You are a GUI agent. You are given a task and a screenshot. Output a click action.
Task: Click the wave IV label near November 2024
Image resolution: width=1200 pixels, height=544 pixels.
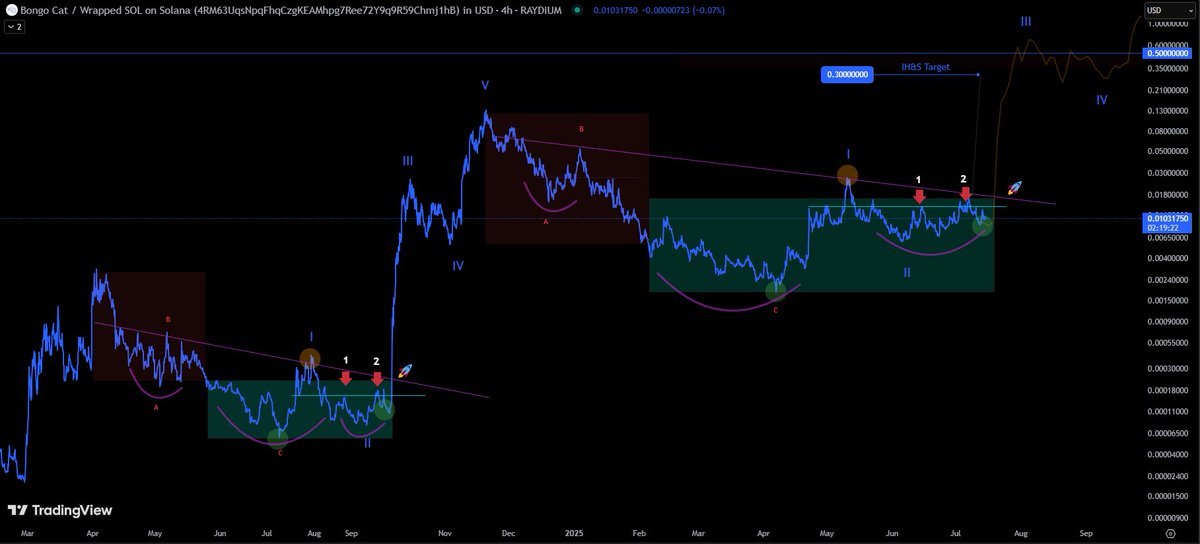tap(457, 266)
